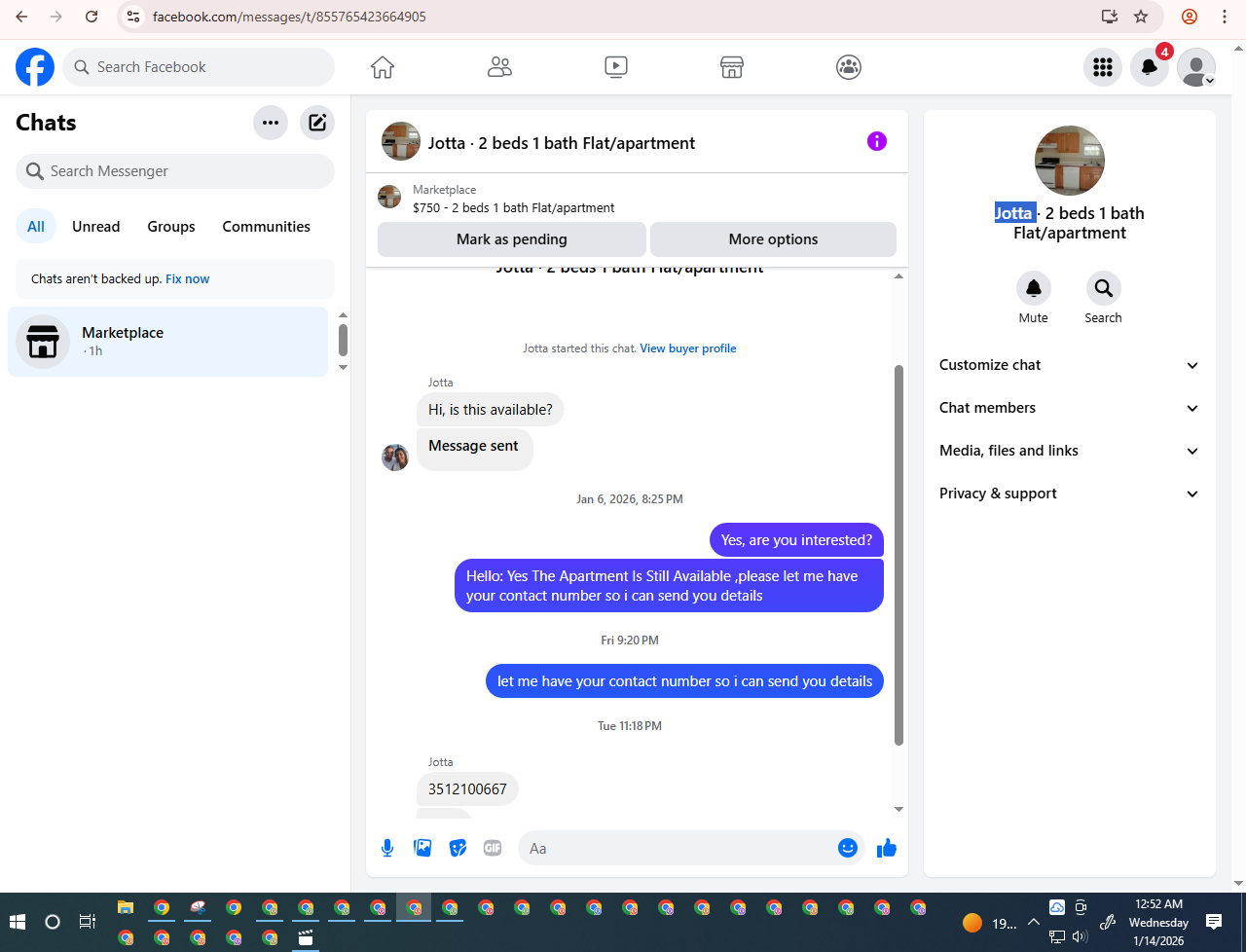This screenshot has height=952, width=1246.
Task: Click the Search Facebook field
Action: 200,67
